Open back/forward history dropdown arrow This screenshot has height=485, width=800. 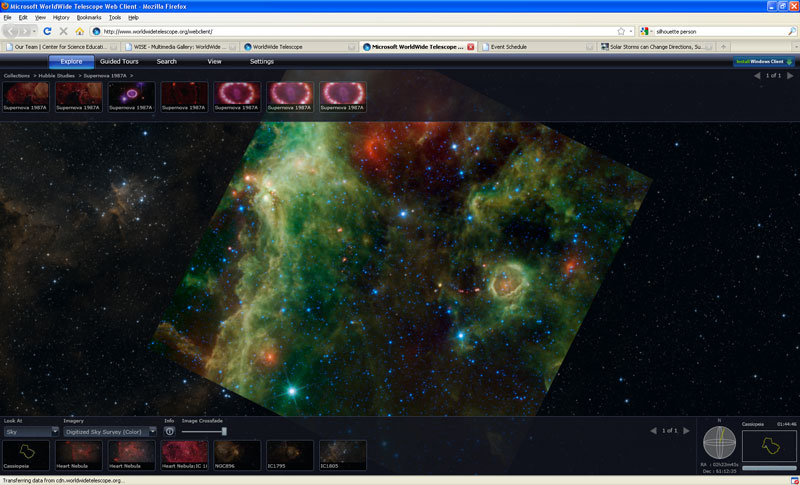click(35, 32)
